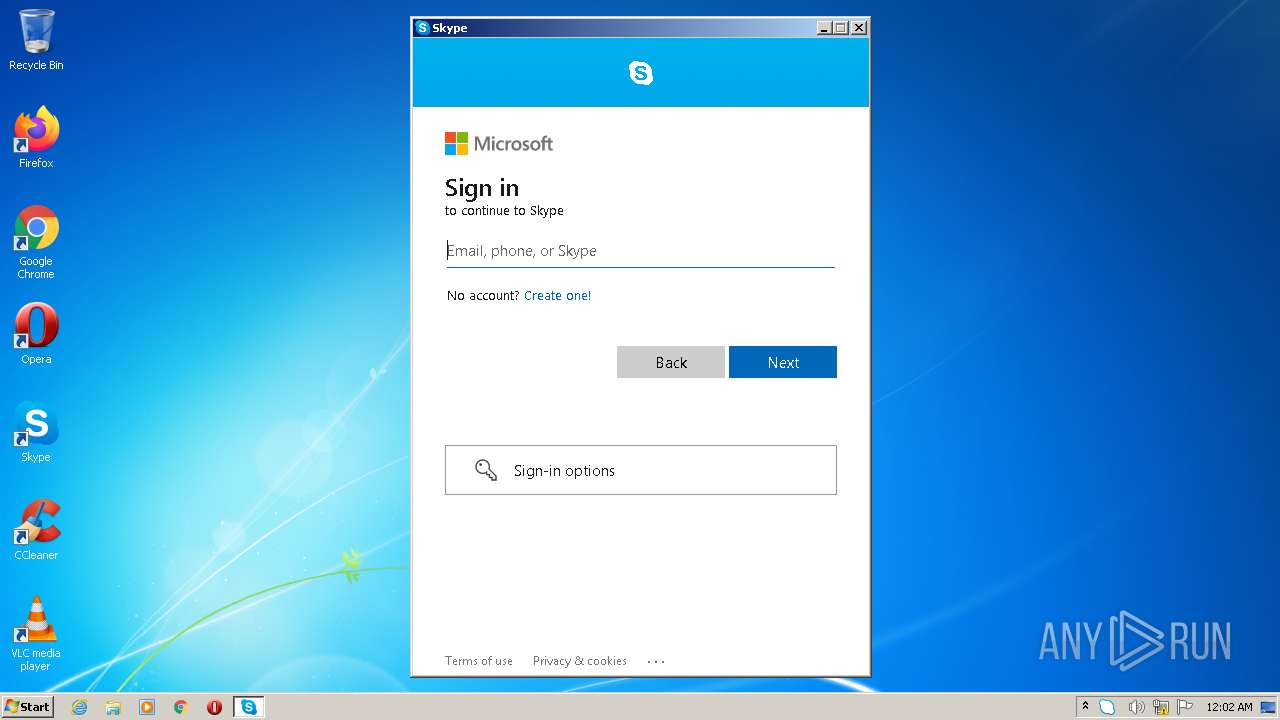The width and height of the screenshot is (1280, 720).
Task: Select VLC media player desktop icon
Action: (36, 634)
